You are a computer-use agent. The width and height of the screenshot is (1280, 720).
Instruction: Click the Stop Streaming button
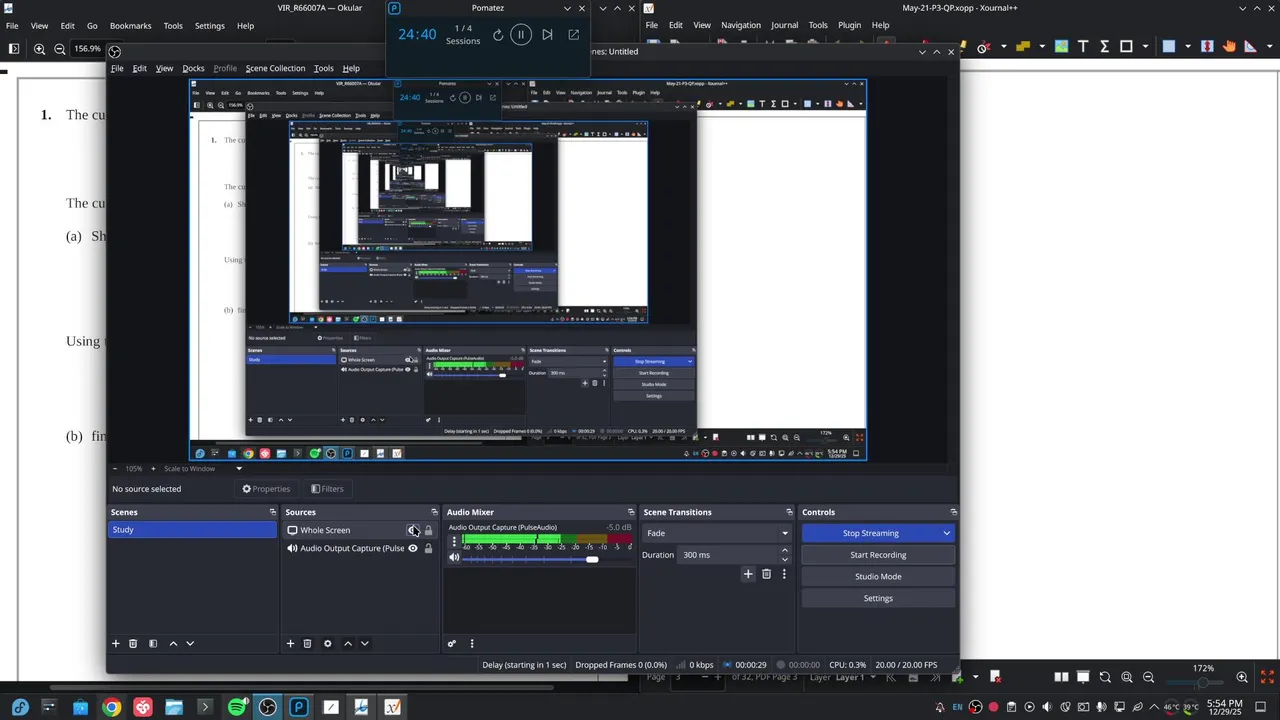point(871,533)
